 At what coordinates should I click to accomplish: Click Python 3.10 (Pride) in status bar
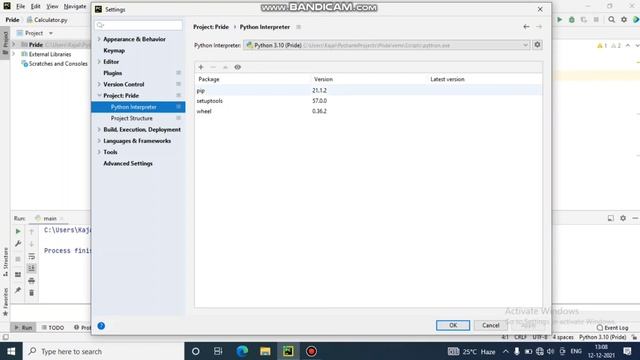(x=602, y=337)
